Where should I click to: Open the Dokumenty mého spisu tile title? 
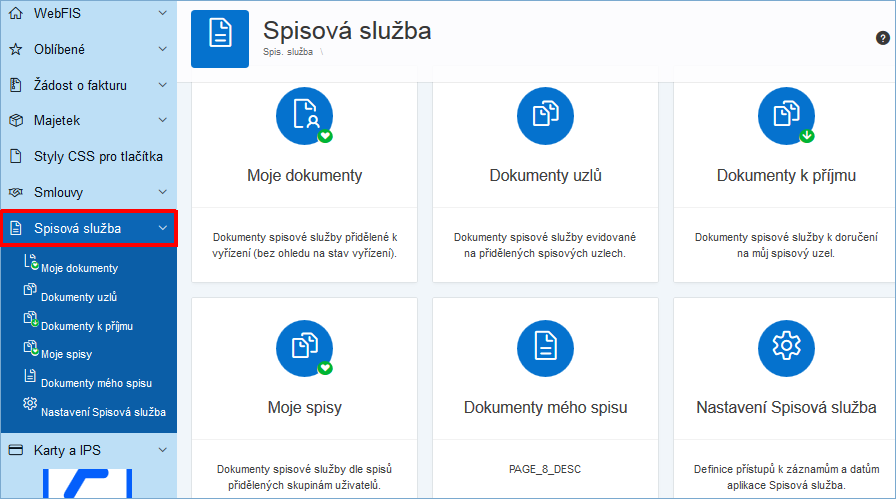tap(546, 408)
